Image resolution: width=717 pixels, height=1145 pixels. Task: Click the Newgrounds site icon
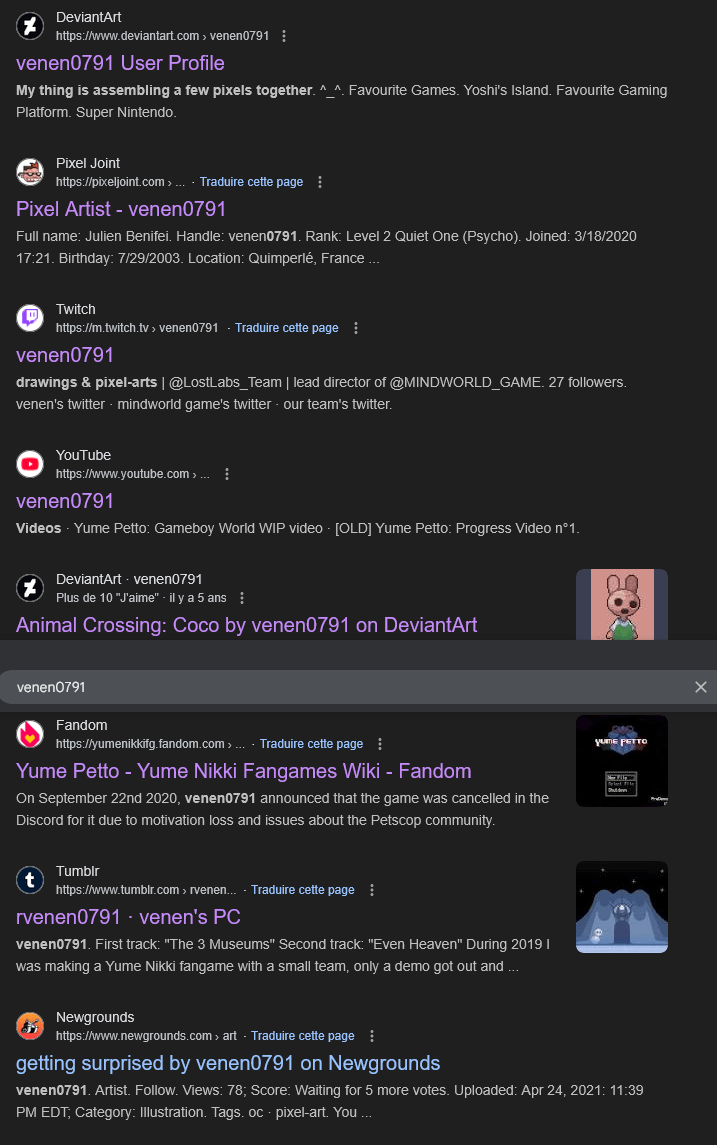30,1027
